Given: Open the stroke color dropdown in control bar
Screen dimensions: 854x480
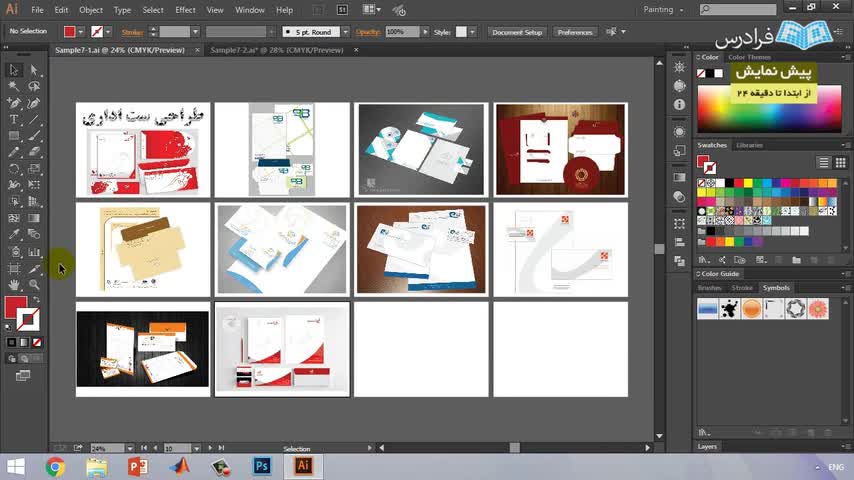Looking at the screenshot, I should pyautogui.click(x=108, y=32).
